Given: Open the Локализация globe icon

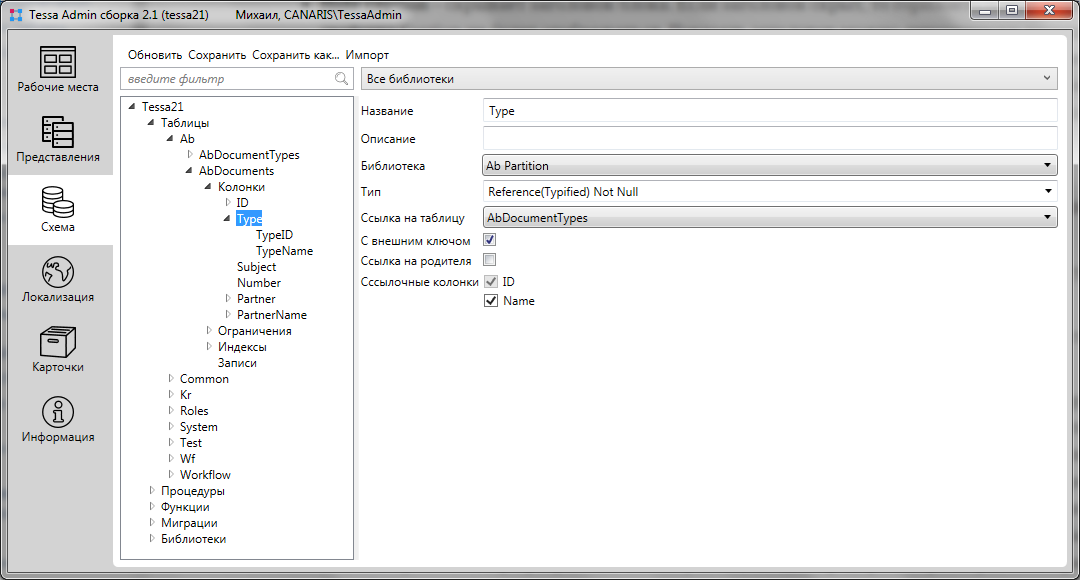Looking at the screenshot, I should (x=58, y=273).
